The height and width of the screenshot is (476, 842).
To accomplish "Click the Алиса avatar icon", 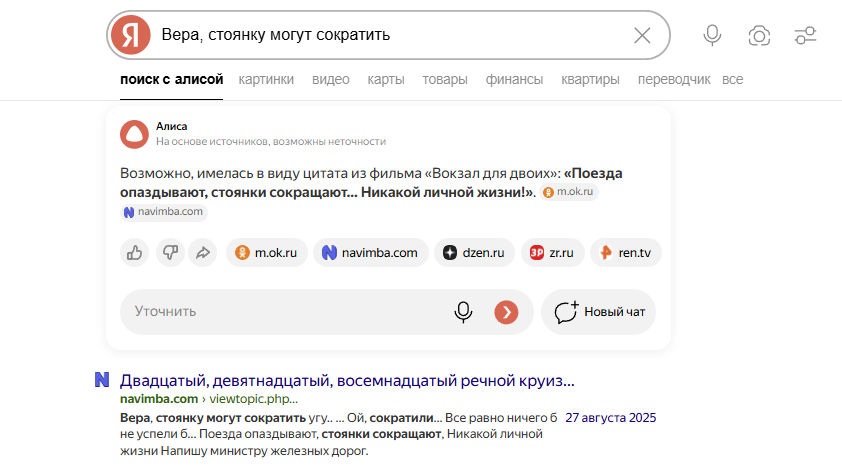I will tap(134, 134).
